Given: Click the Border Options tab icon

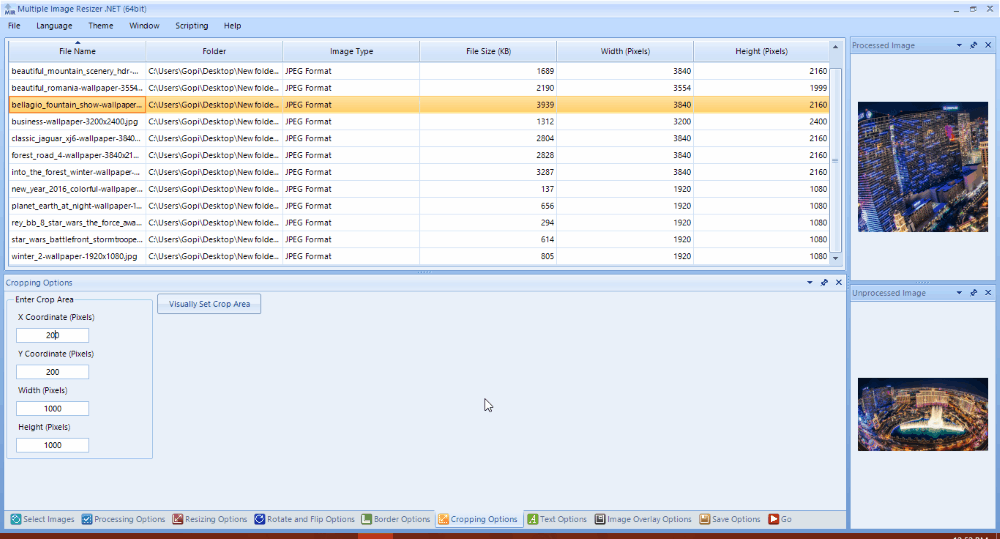Looking at the screenshot, I should (x=366, y=519).
